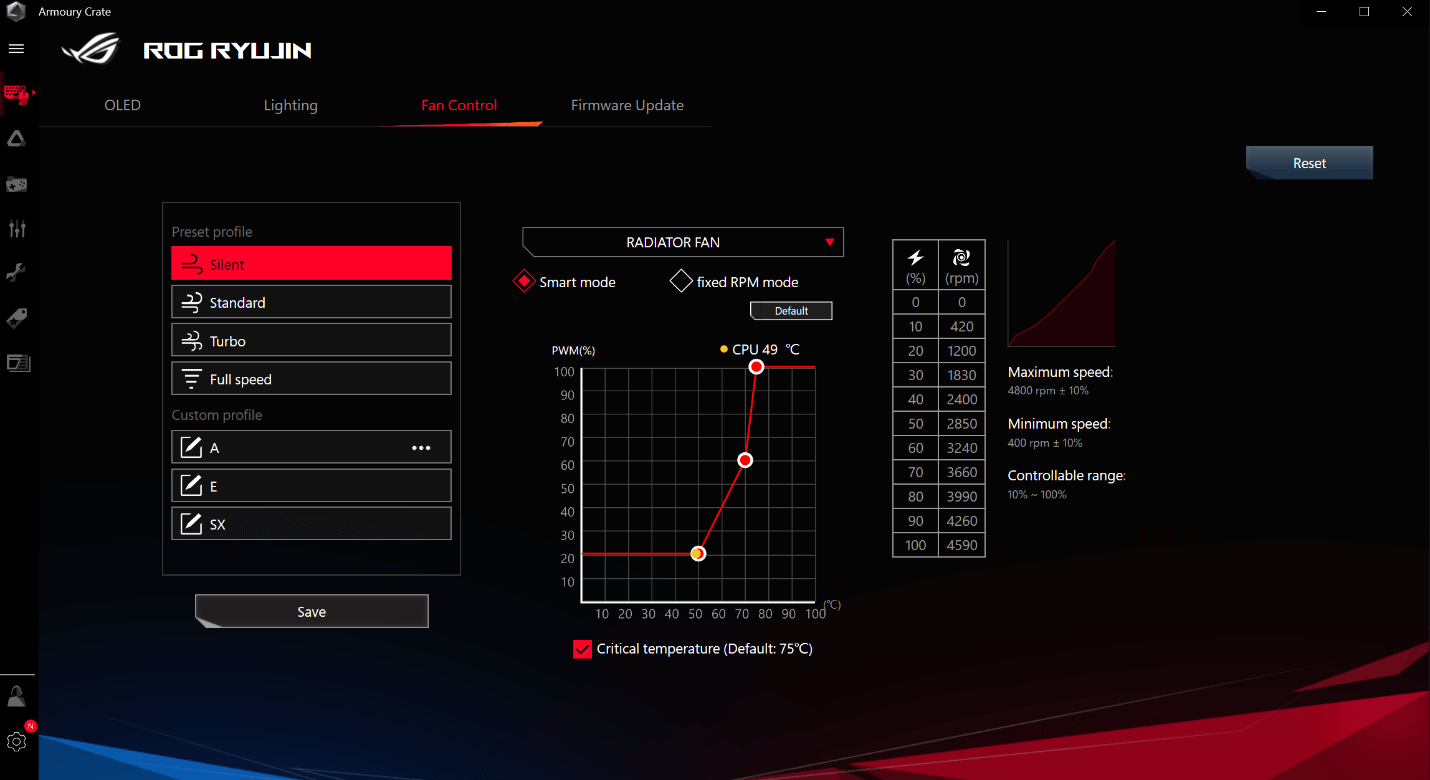The image size is (1430, 780).
Task: Open the hamburger menu in sidebar
Action: (16, 48)
